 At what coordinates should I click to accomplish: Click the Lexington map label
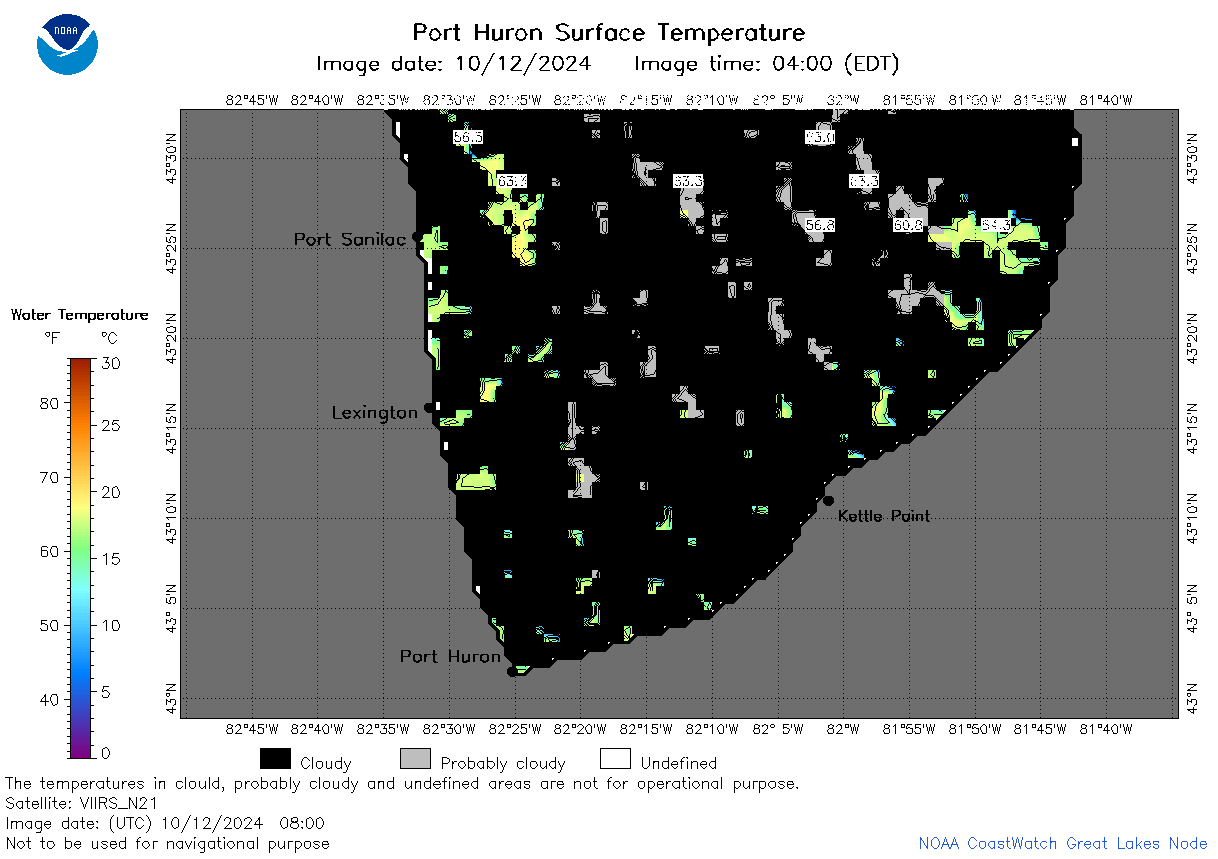click(x=375, y=413)
